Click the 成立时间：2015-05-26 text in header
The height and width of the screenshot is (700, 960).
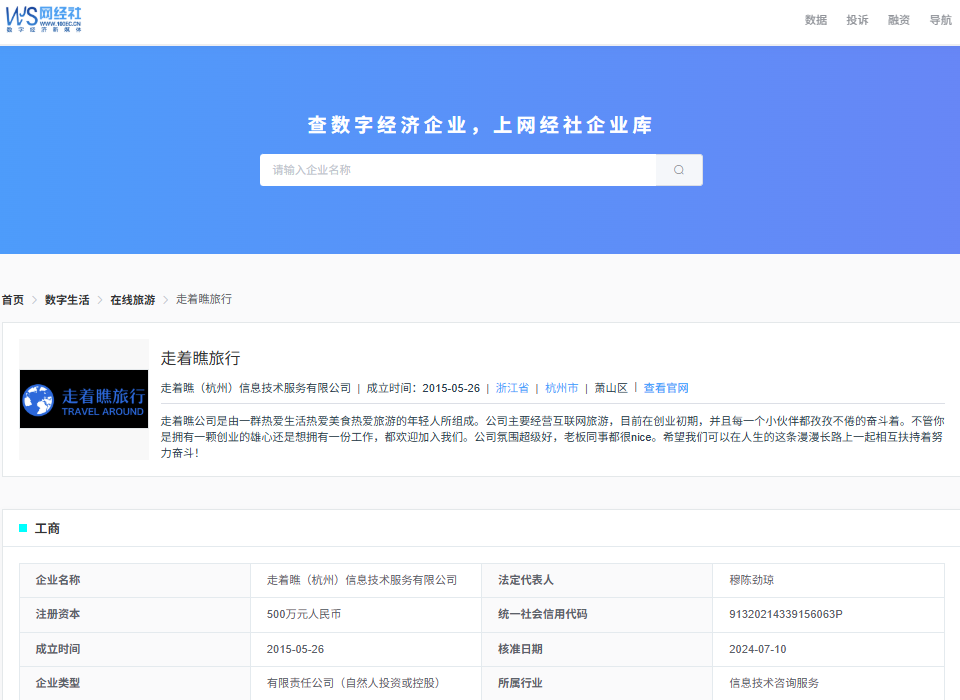pos(423,388)
